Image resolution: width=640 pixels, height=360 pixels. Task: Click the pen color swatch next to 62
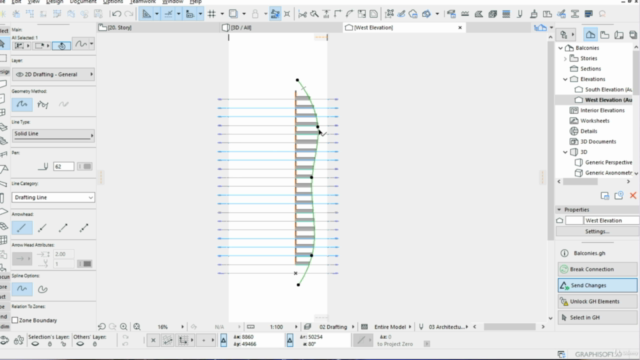pos(85,167)
